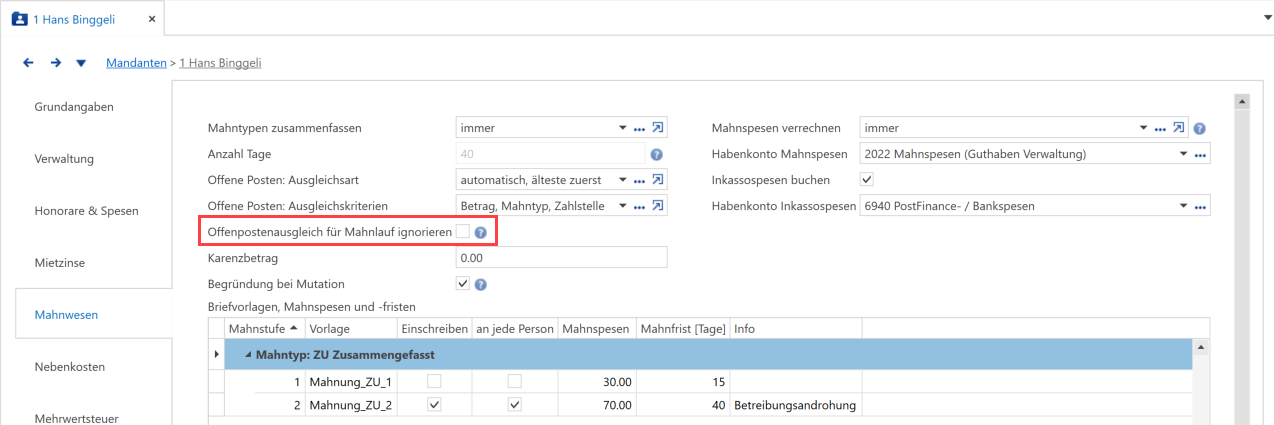1274x425 pixels.
Task: Uncheck an jede Person checkbox for Mahnung_ZU_2
Action: 514,405
